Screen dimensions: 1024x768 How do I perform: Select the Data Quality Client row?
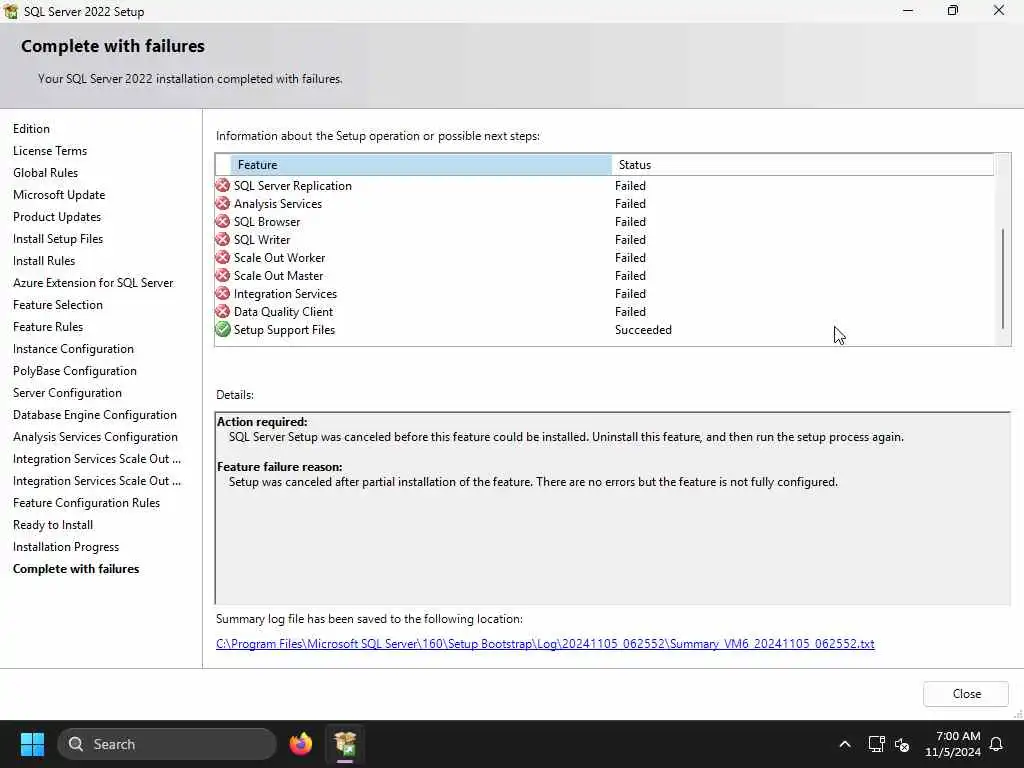pyautogui.click(x=604, y=312)
